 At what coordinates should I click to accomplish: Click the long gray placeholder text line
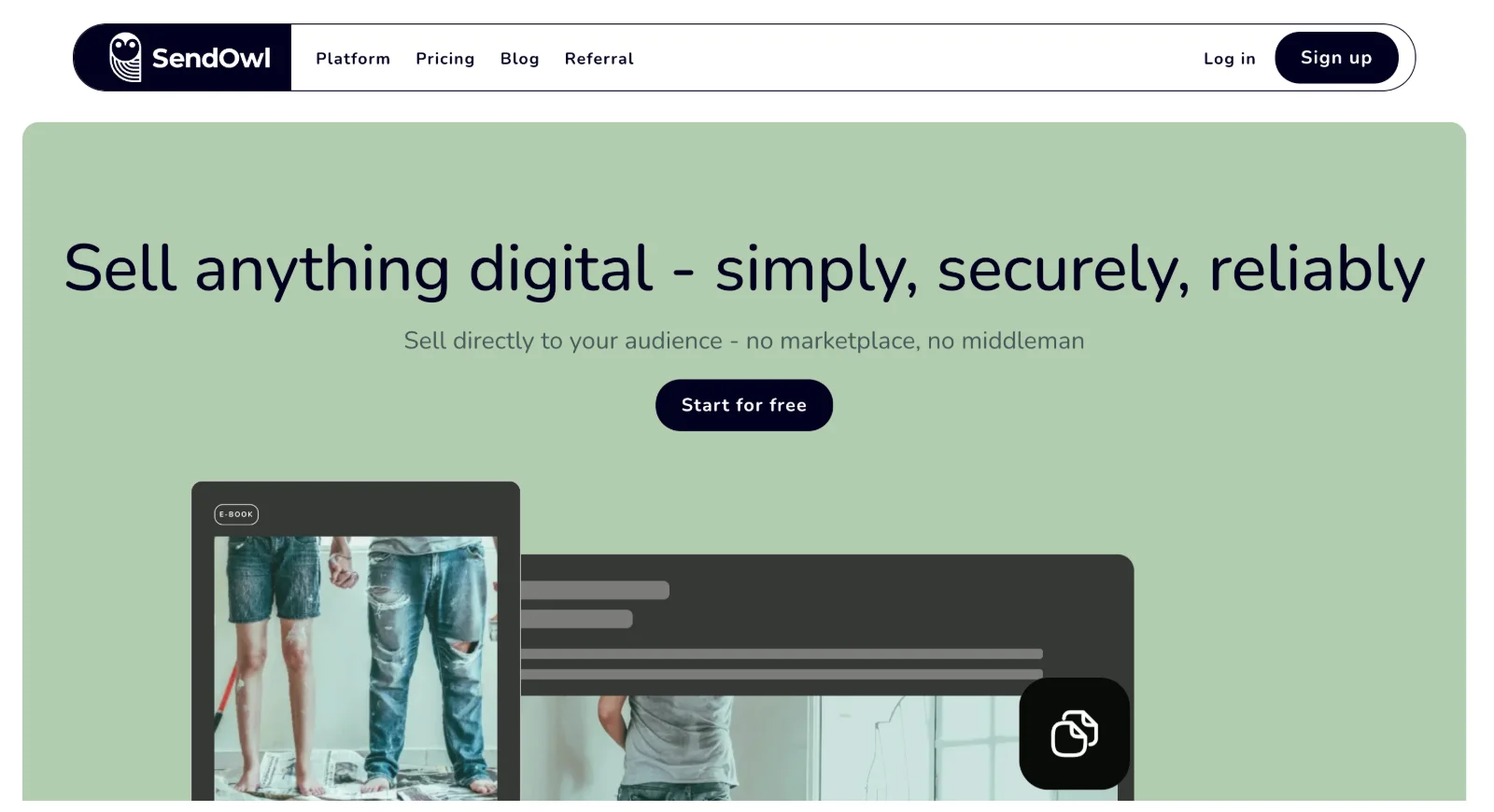click(x=781, y=653)
